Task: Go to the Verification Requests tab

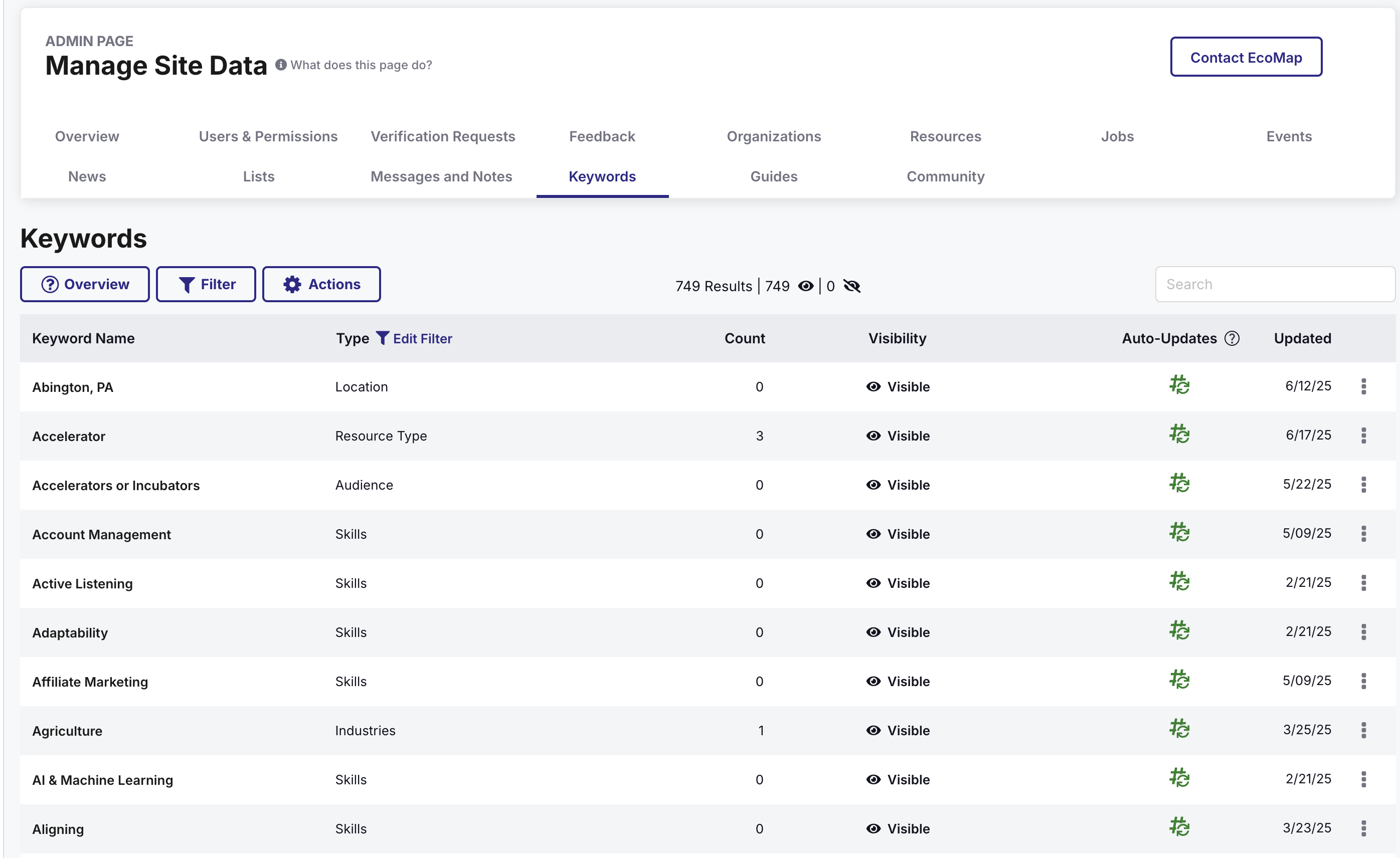Action: [443, 136]
